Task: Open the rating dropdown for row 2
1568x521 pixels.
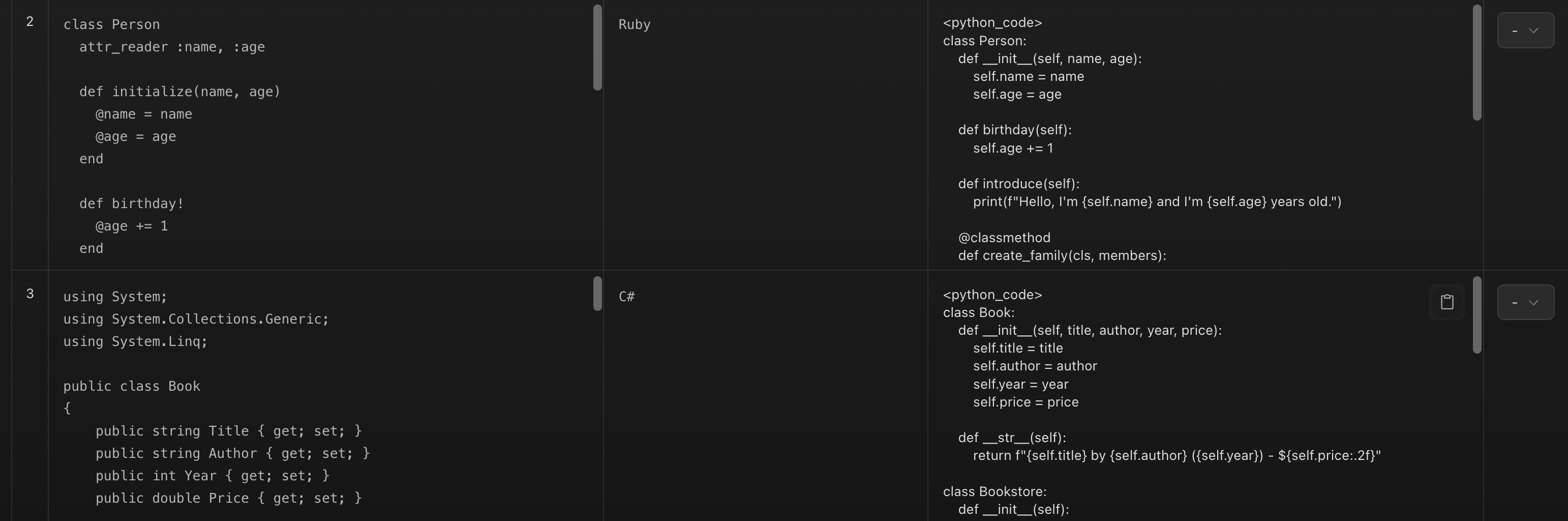Action: pos(1525,31)
